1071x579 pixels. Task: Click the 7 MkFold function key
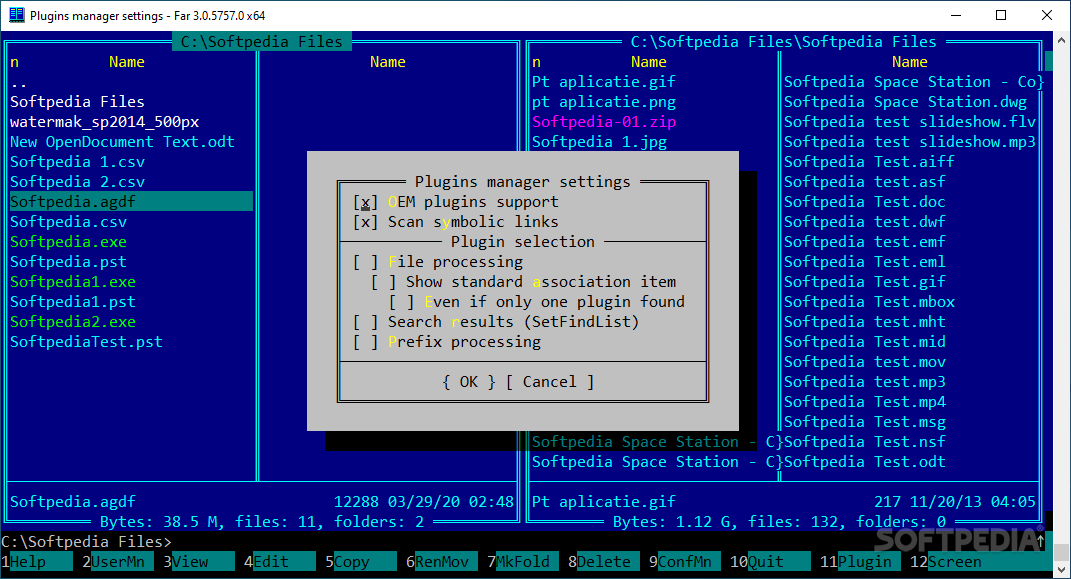coord(523,562)
